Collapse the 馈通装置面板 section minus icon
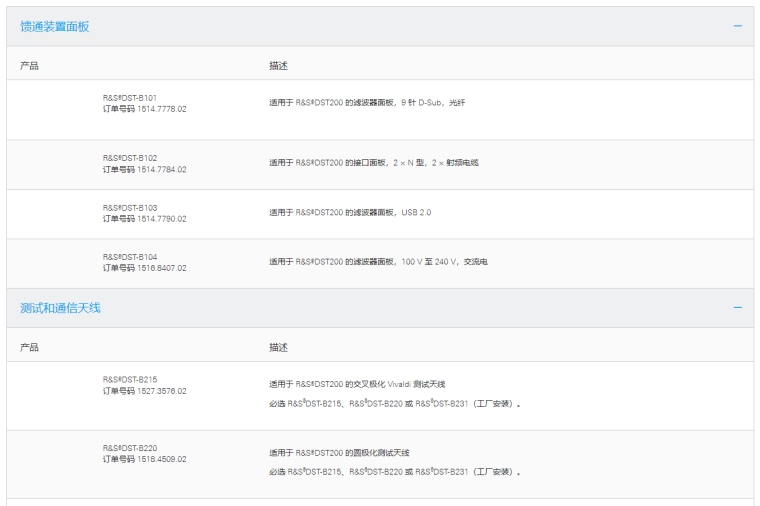Screen dimensions: 760x506 738,26
